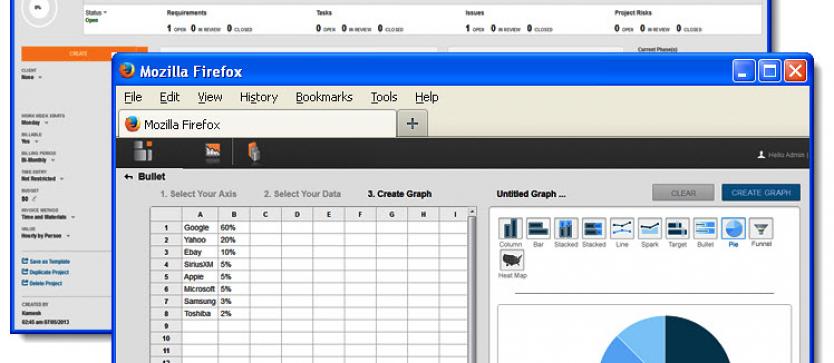834x363 pixels.
Task: Expand the Status dropdown in background window
Action: pos(96,12)
